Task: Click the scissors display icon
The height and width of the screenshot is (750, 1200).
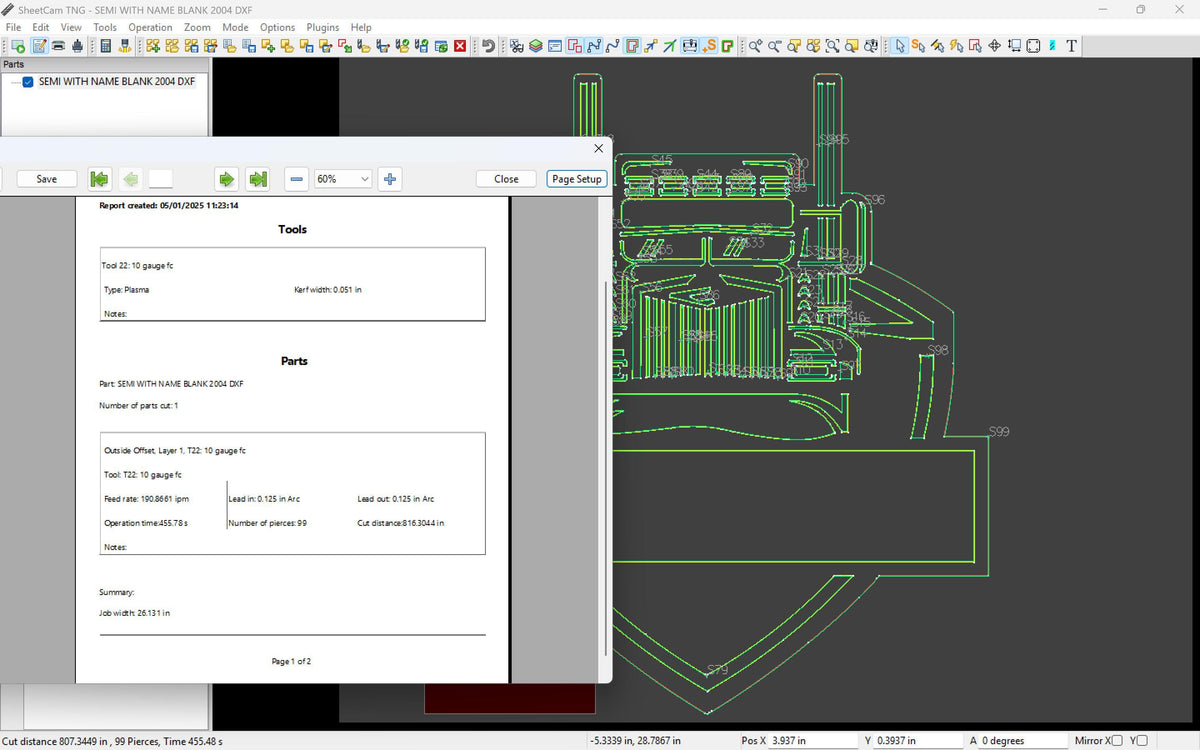Action: point(518,46)
